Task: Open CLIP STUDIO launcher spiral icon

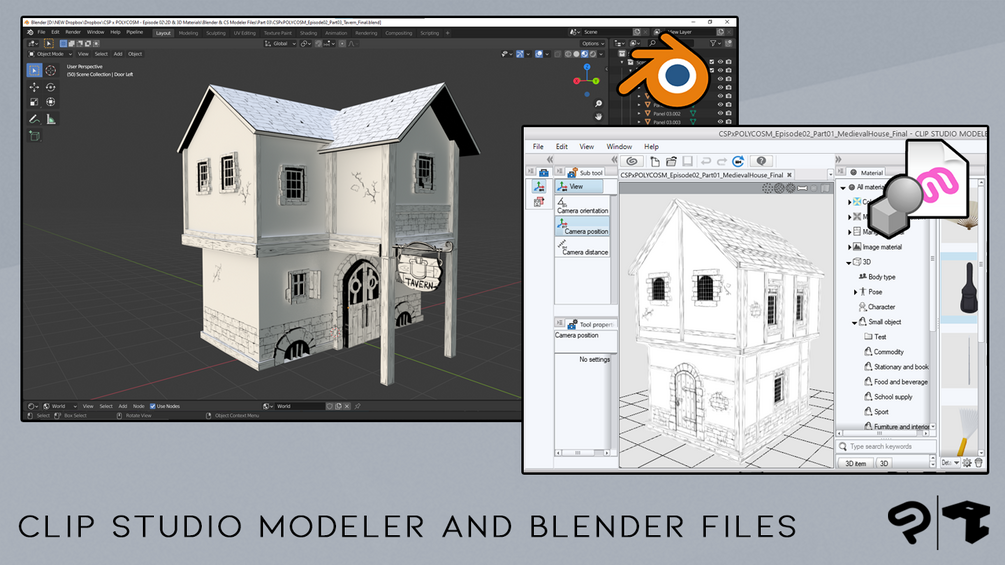Action: pos(632,161)
